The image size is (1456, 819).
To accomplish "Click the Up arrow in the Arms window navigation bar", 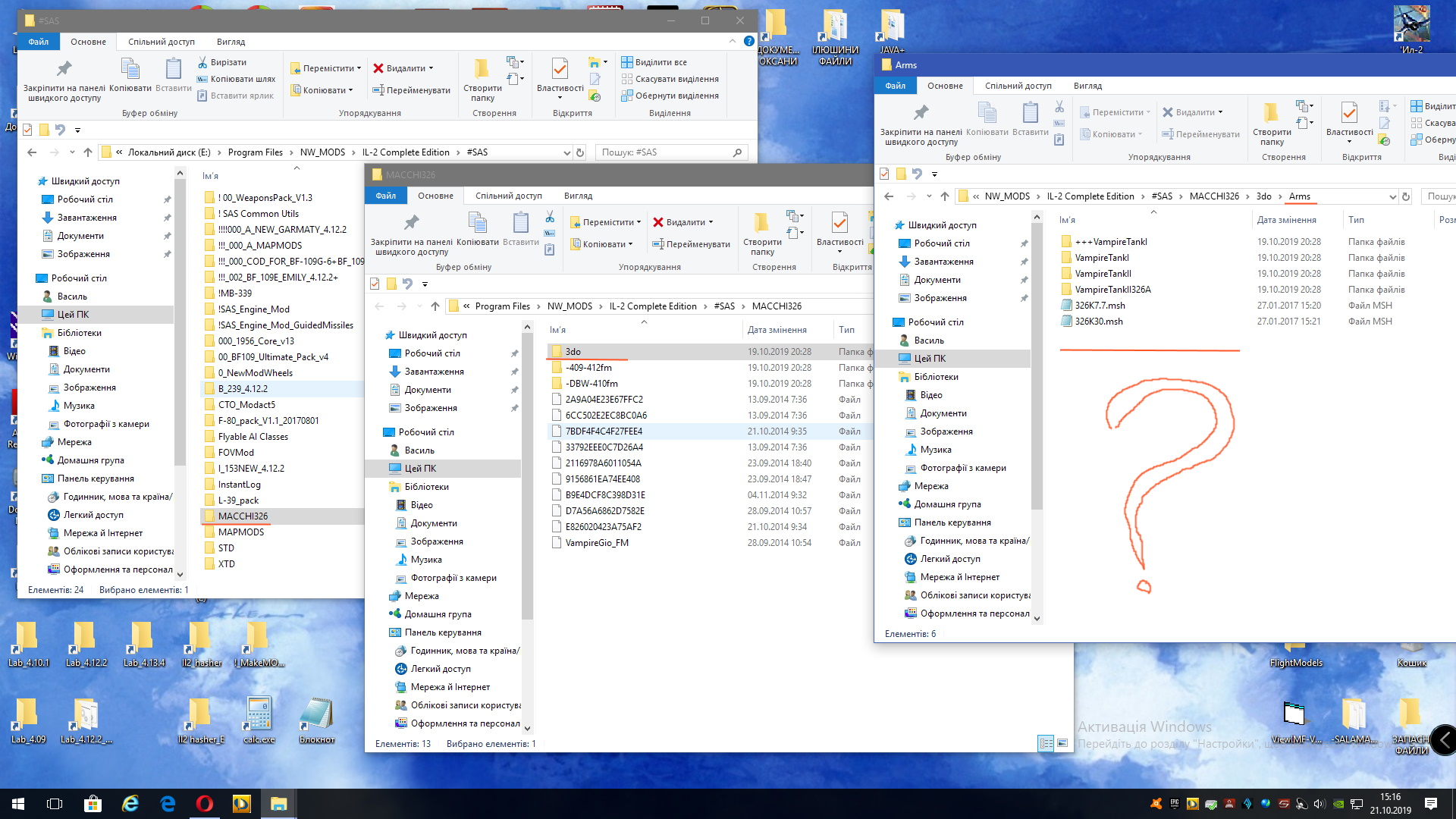I will click(944, 196).
